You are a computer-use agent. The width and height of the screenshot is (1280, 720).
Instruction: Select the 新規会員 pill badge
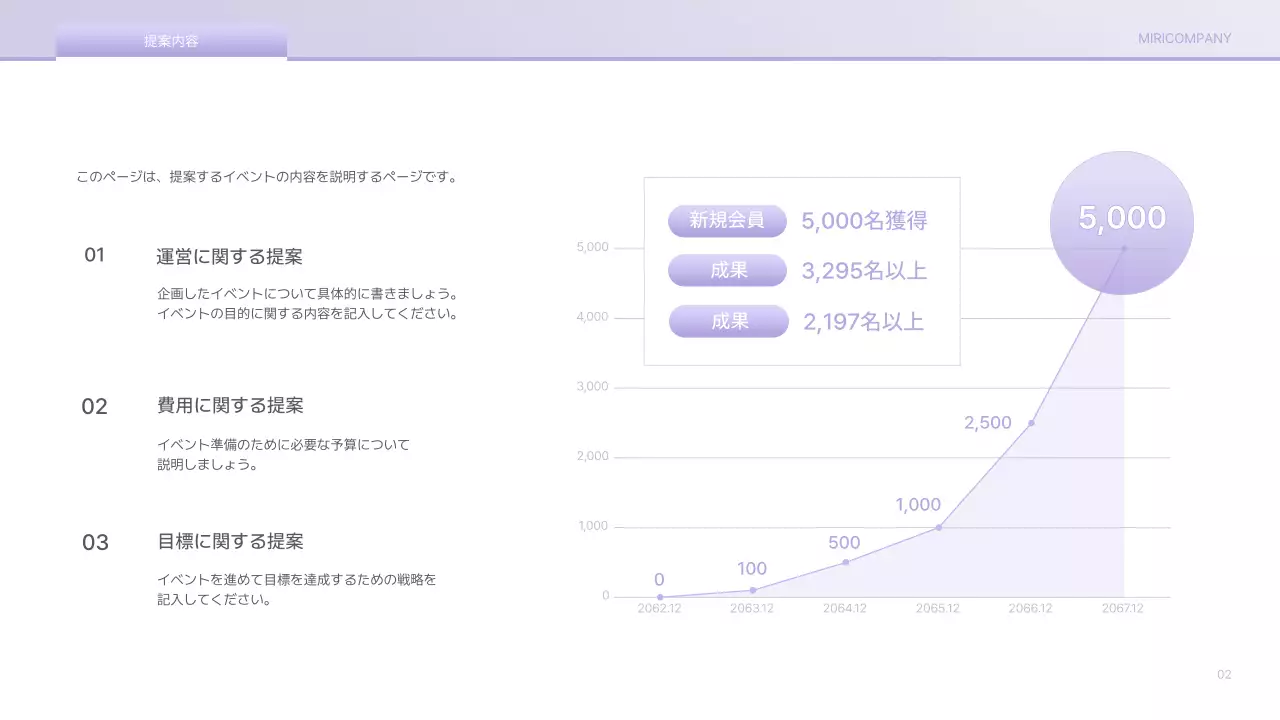point(727,220)
